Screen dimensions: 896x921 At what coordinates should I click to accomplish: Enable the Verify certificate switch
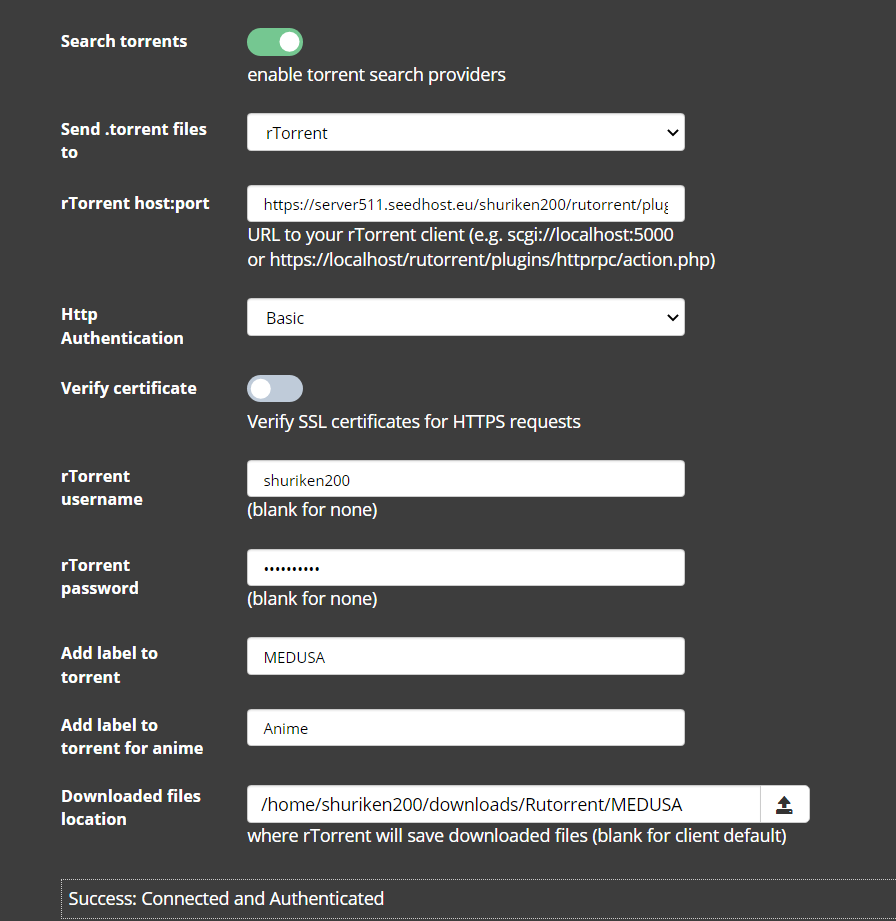click(x=274, y=388)
